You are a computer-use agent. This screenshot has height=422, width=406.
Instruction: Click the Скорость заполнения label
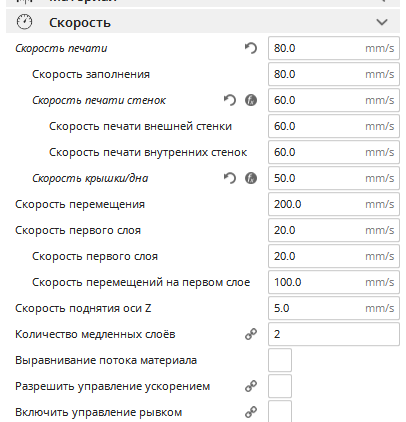(91, 74)
